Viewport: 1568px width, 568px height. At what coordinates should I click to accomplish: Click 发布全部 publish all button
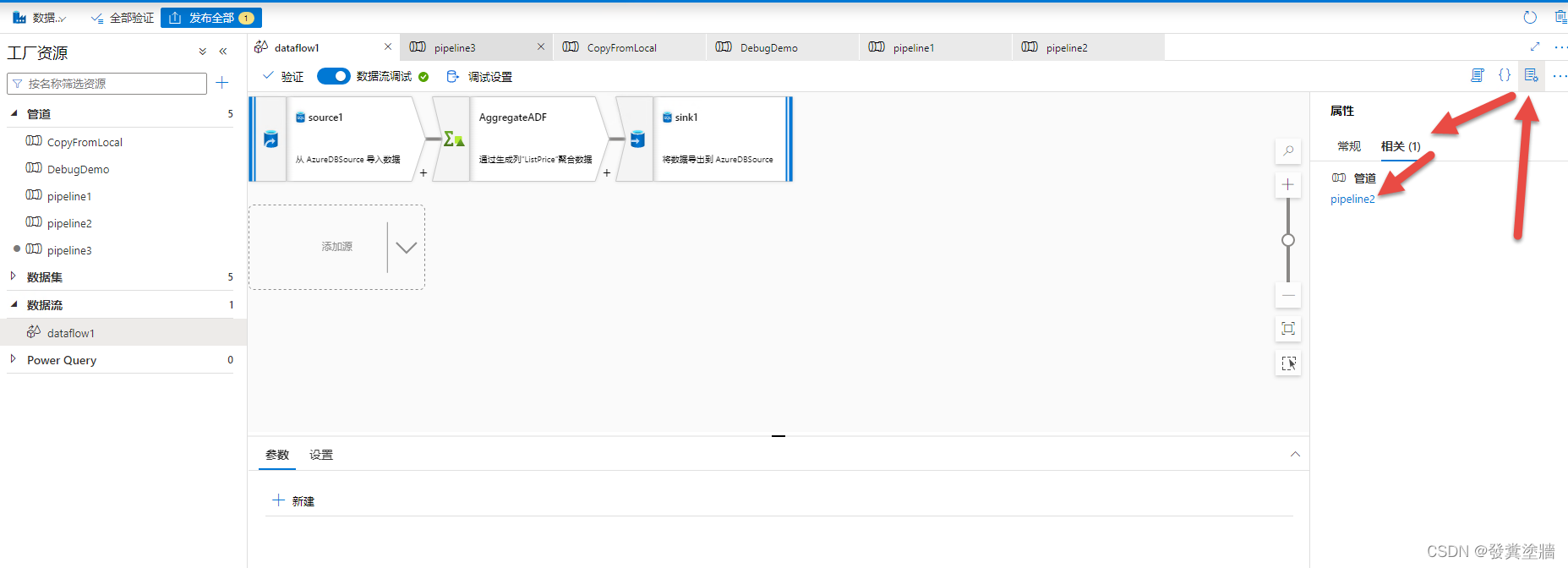[x=211, y=18]
